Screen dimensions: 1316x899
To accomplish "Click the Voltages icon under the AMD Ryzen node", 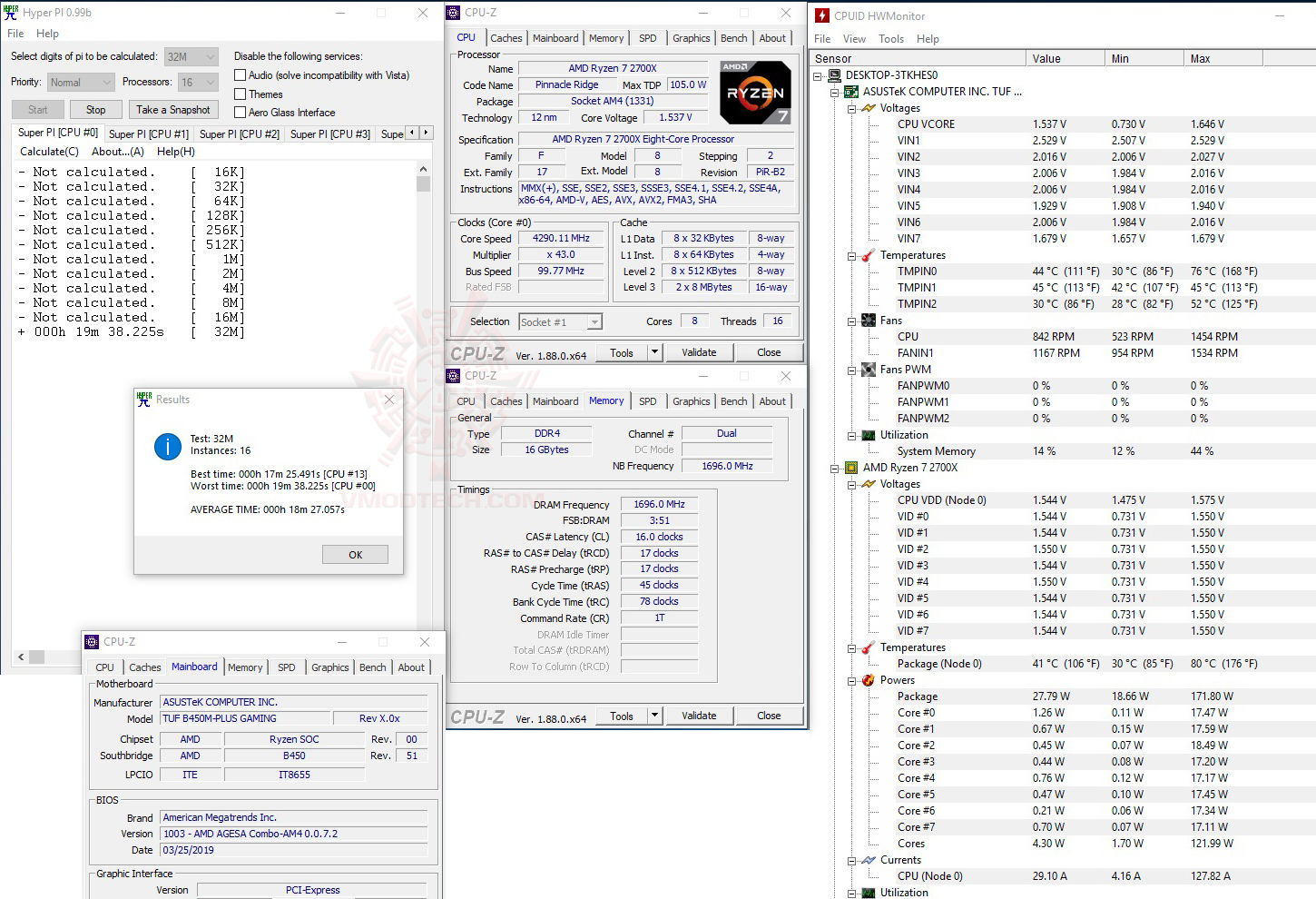I will (x=869, y=484).
